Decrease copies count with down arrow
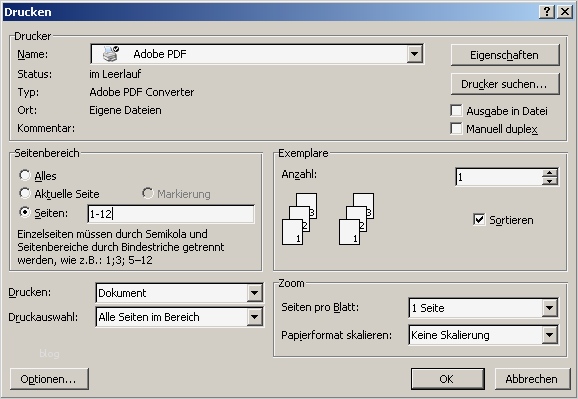The height and width of the screenshot is (399, 578). pos(550,181)
